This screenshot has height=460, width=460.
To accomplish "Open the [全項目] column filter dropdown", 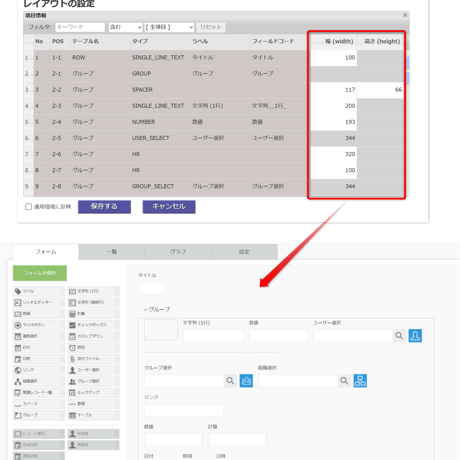I will (169, 27).
